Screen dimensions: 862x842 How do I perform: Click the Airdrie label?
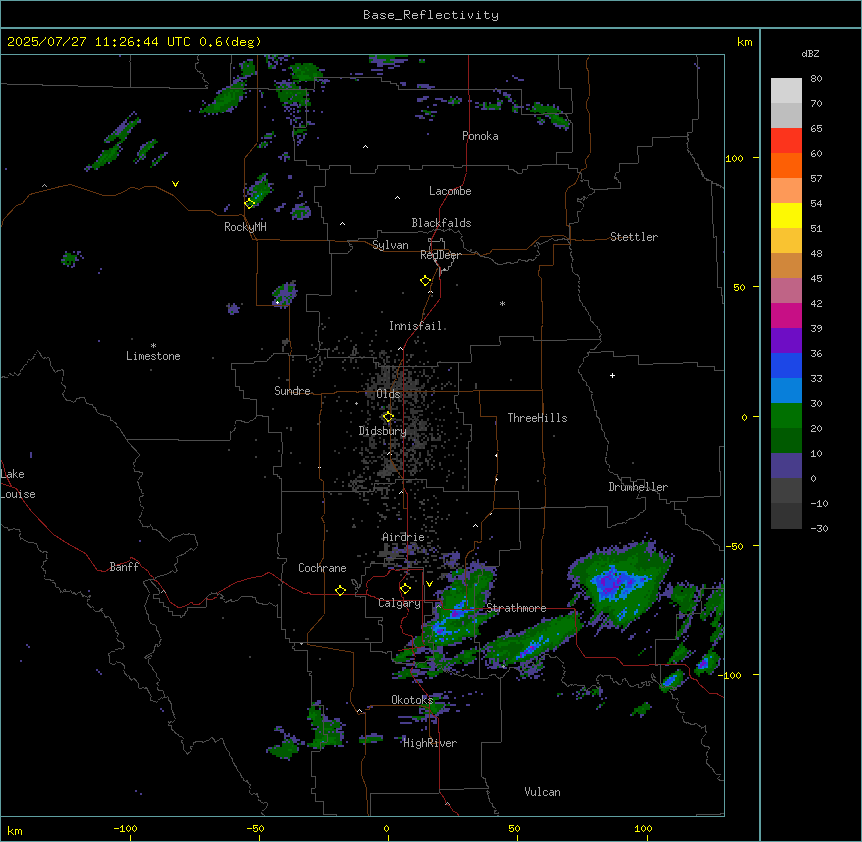404,537
